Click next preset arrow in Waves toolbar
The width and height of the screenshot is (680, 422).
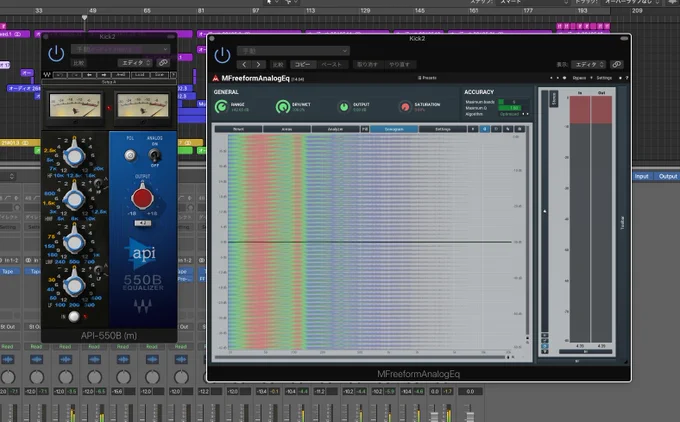[104, 75]
